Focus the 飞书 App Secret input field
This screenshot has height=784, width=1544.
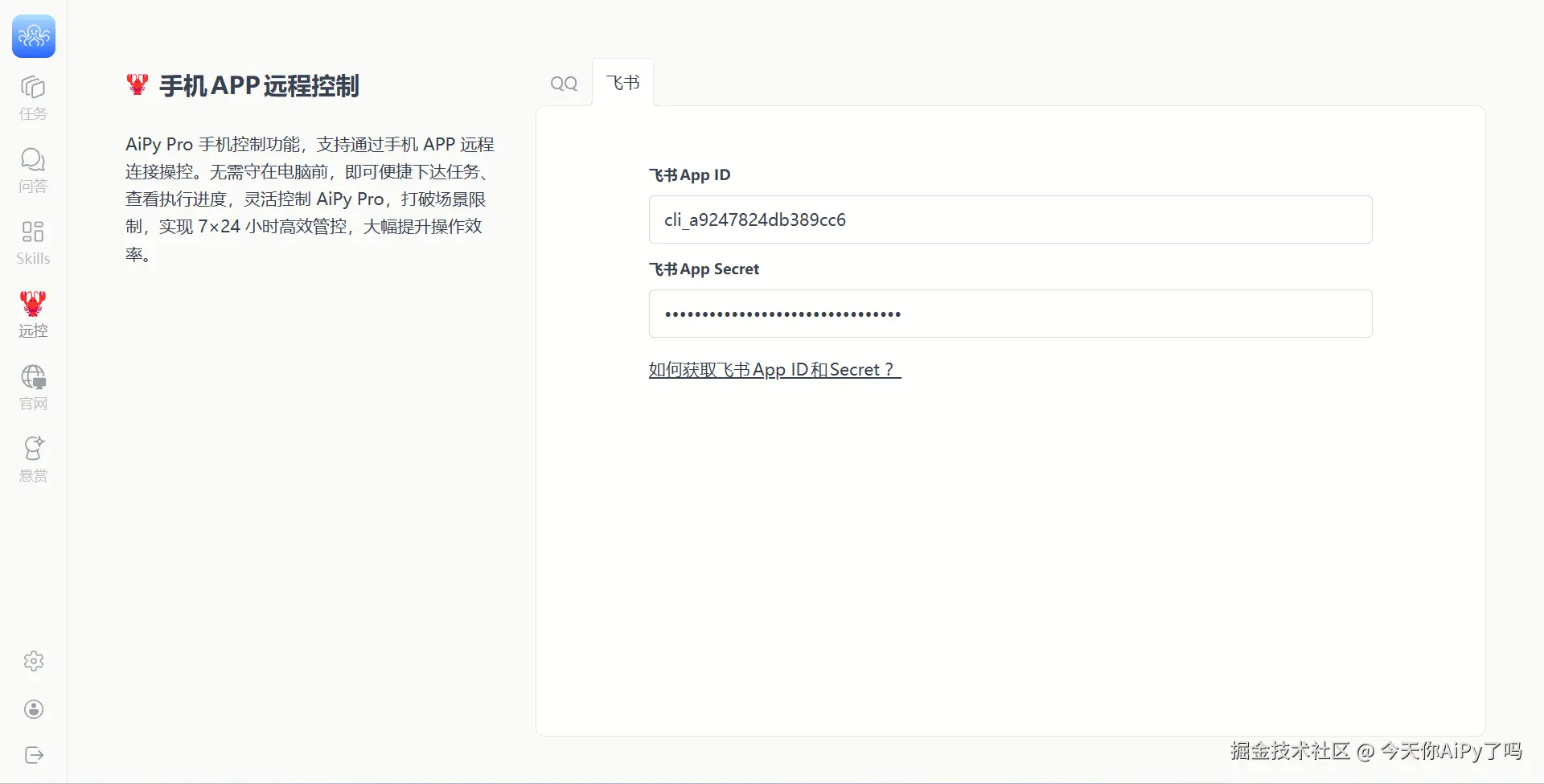[1011, 314]
